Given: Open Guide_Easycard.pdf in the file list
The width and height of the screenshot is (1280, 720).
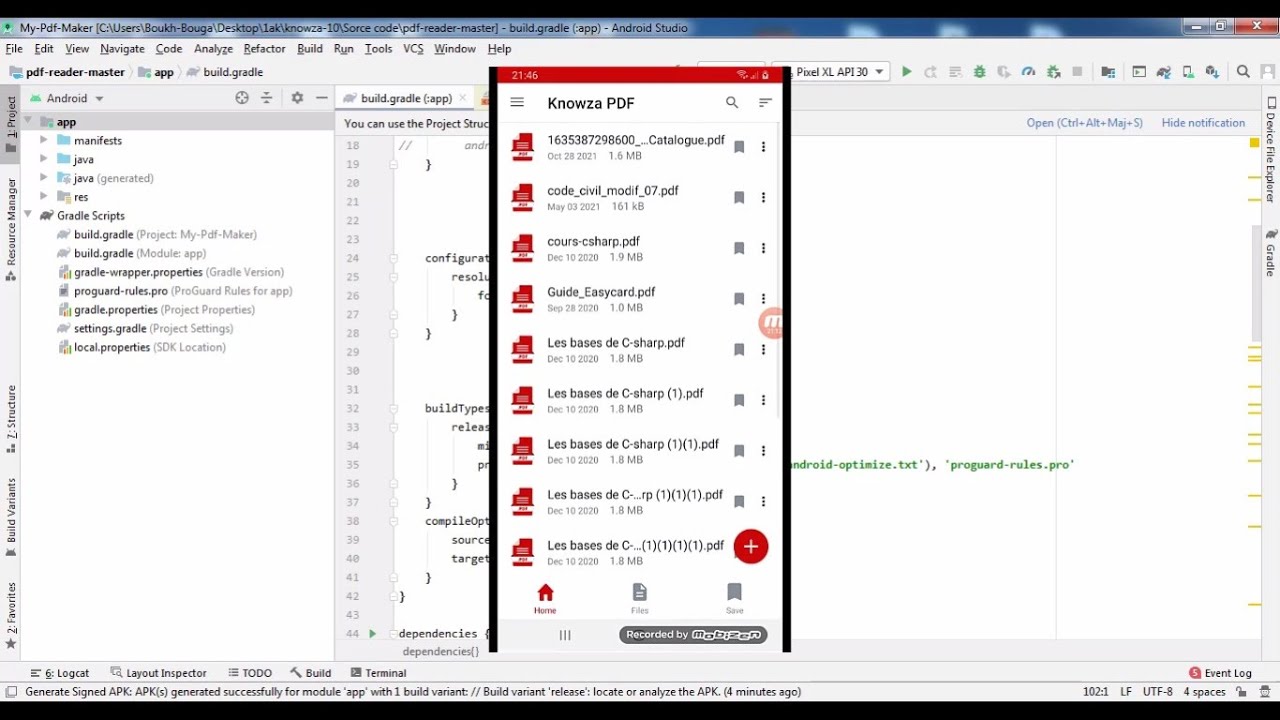Looking at the screenshot, I should pyautogui.click(x=601, y=299).
